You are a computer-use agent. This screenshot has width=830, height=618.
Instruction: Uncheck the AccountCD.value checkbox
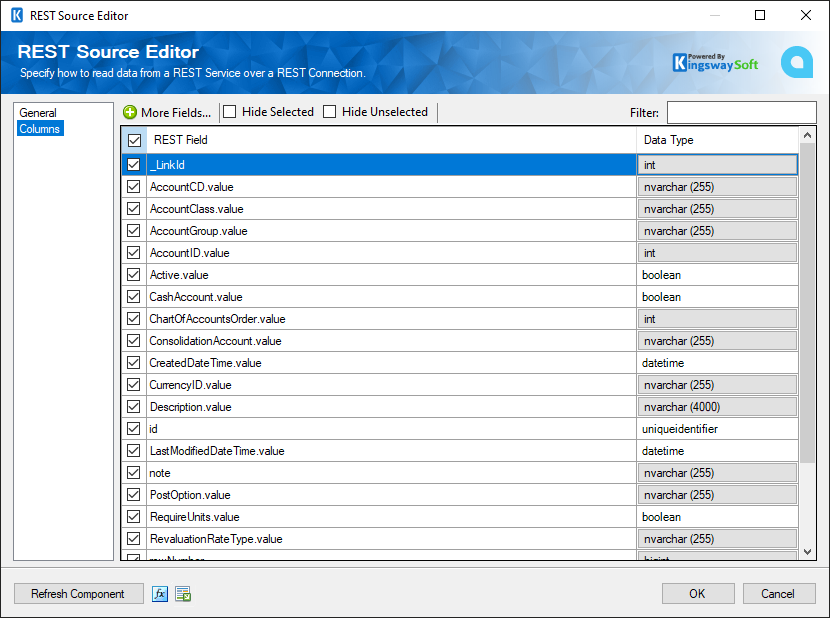[133, 187]
